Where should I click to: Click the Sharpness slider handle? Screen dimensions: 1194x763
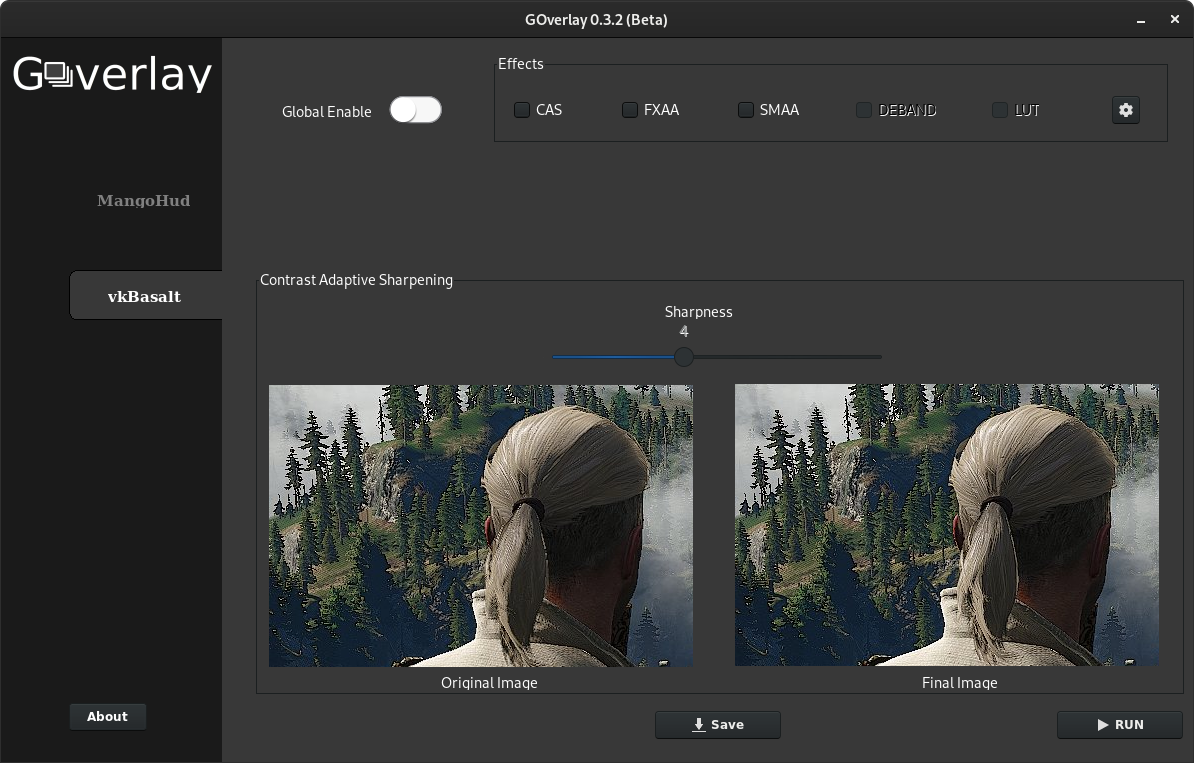pos(684,356)
